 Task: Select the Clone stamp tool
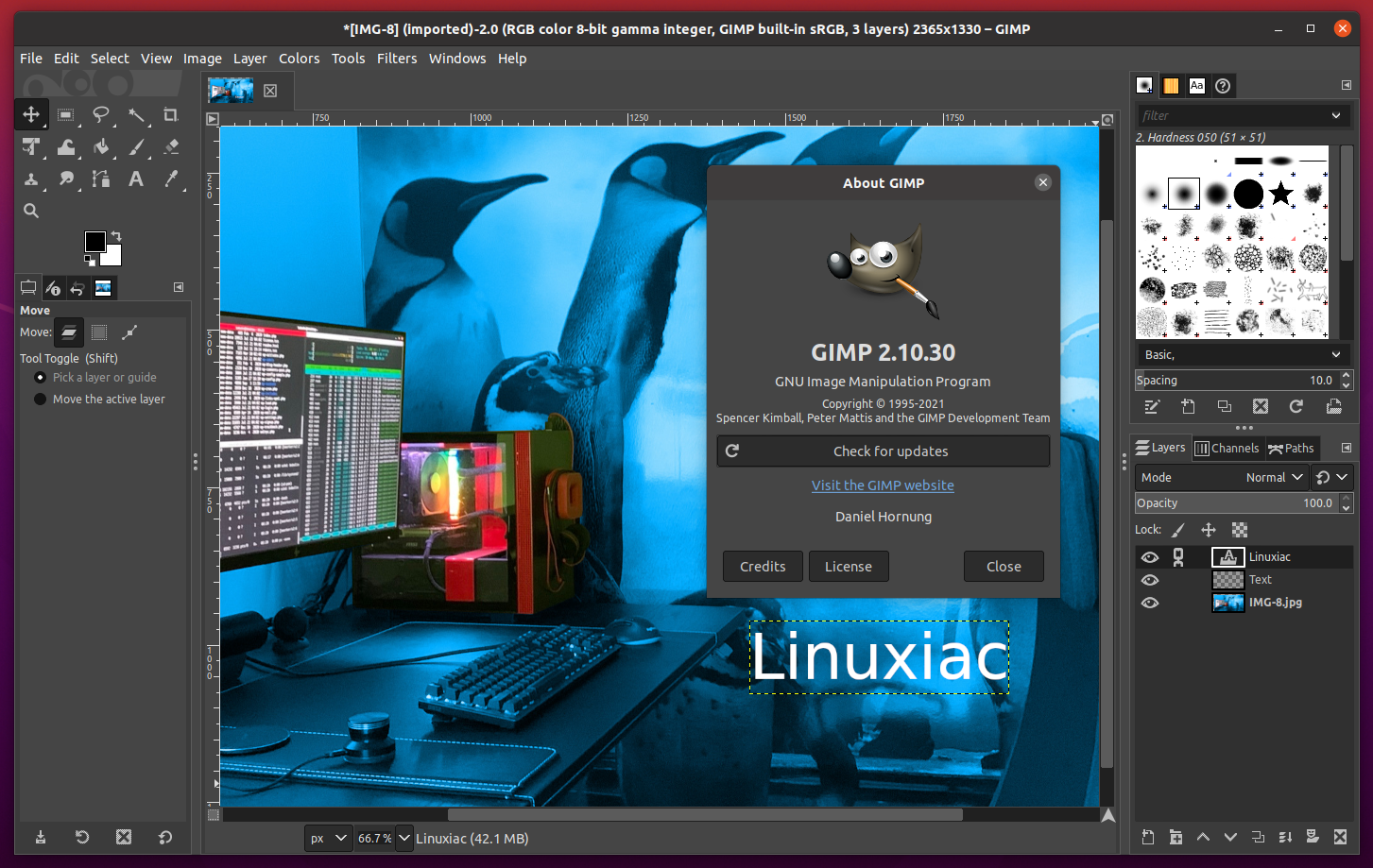pyautogui.click(x=31, y=179)
